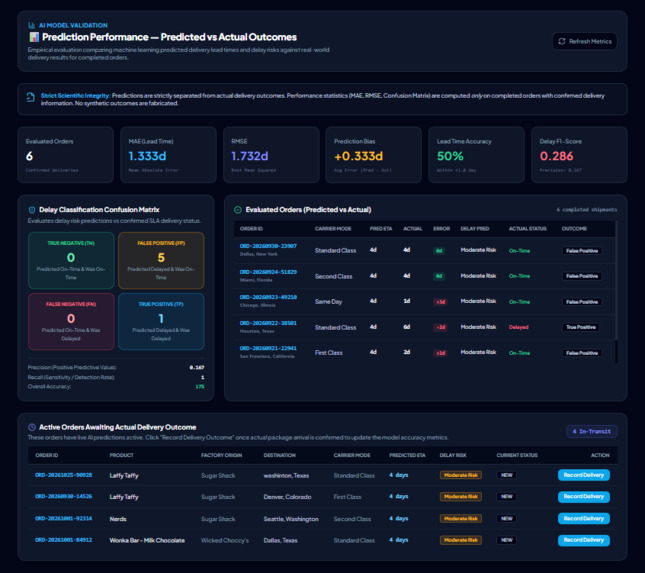
Task: Click the Moderate Risk badge in Nerds row
Action: click(460, 518)
